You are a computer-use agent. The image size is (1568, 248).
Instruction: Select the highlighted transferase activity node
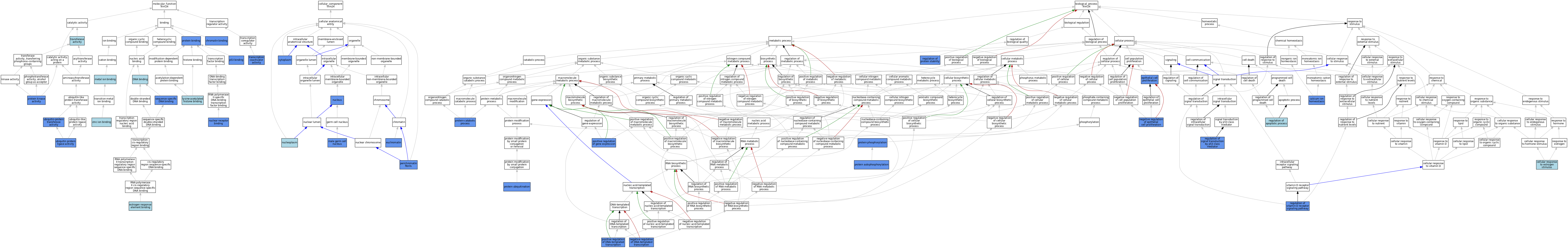[77, 41]
